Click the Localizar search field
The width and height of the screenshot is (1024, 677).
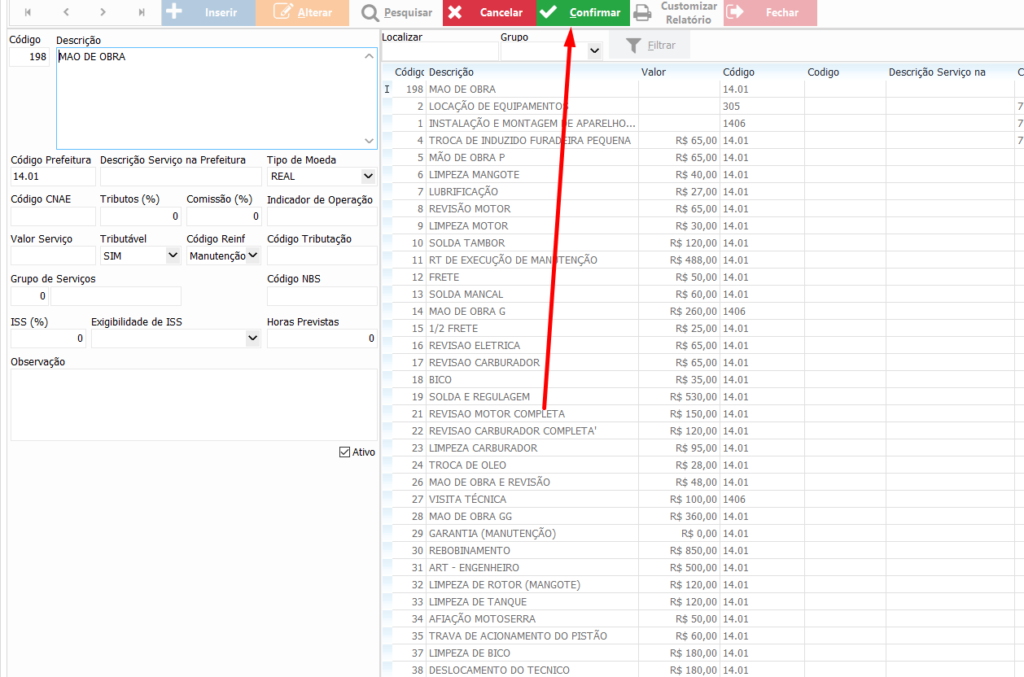(x=439, y=50)
